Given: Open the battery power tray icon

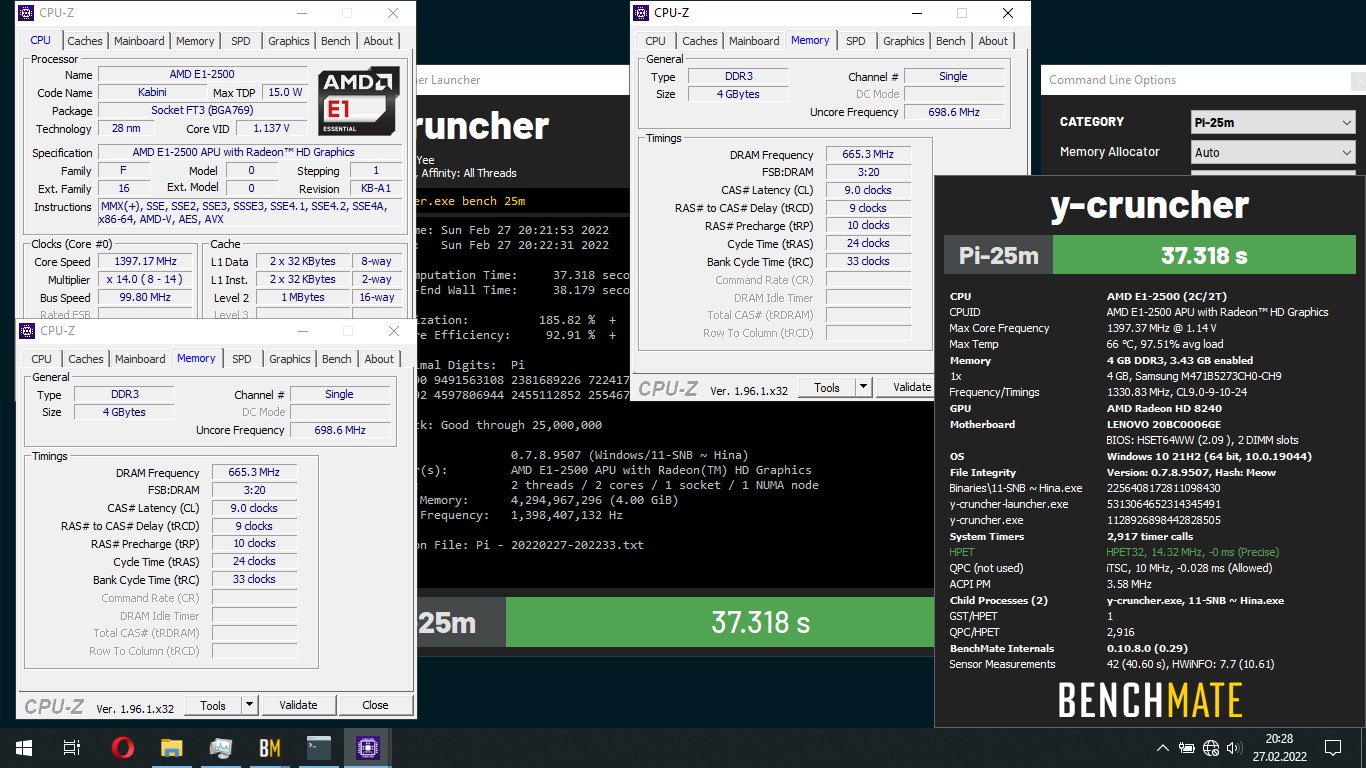Looking at the screenshot, I should [x=1186, y=747].
